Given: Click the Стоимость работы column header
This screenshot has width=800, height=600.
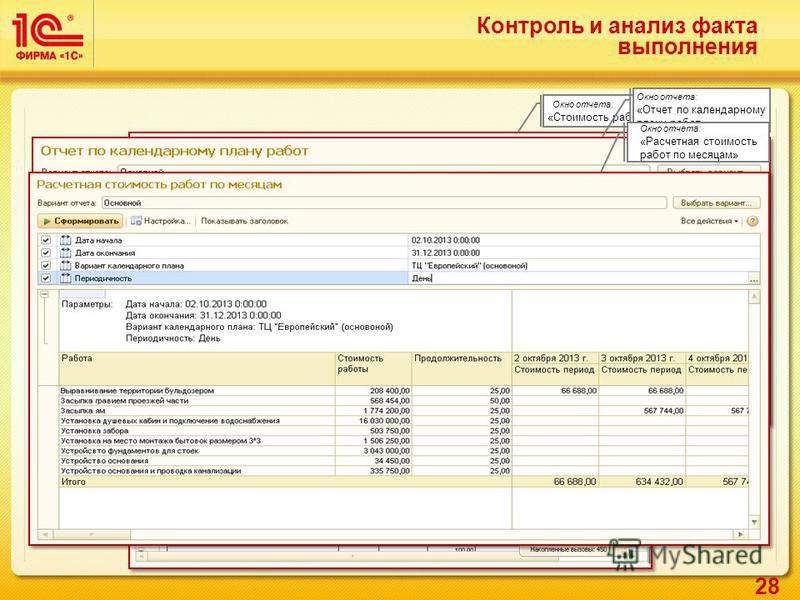Looking at the screenshot, I should pos(373,368).
